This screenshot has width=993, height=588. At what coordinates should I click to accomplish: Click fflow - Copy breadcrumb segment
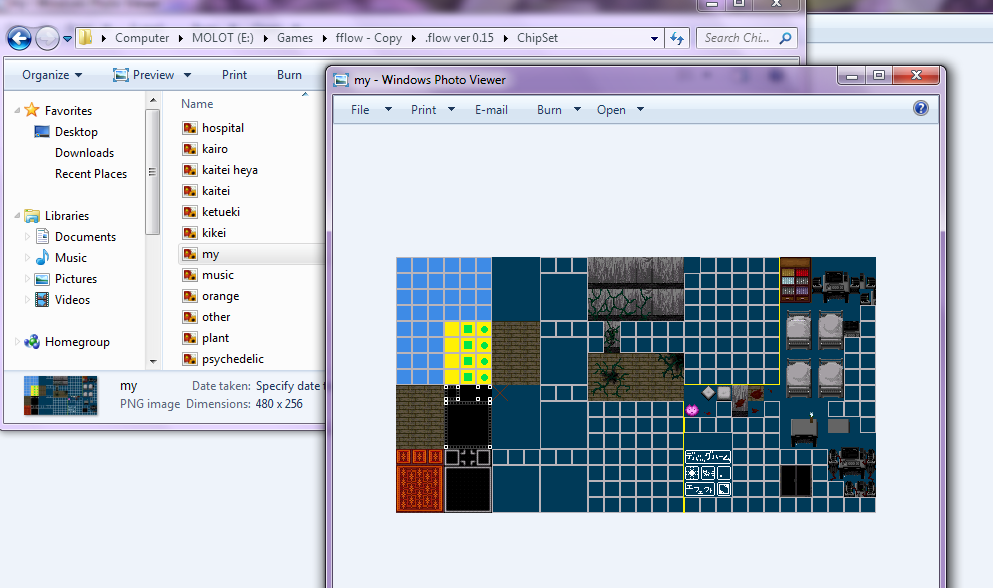pos(369,38)
